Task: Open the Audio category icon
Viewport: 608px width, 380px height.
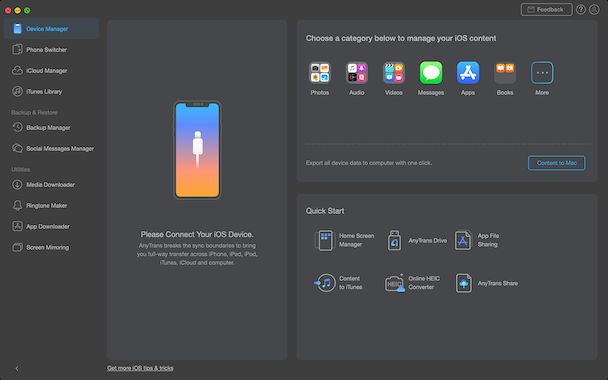Action: (357, 73)
